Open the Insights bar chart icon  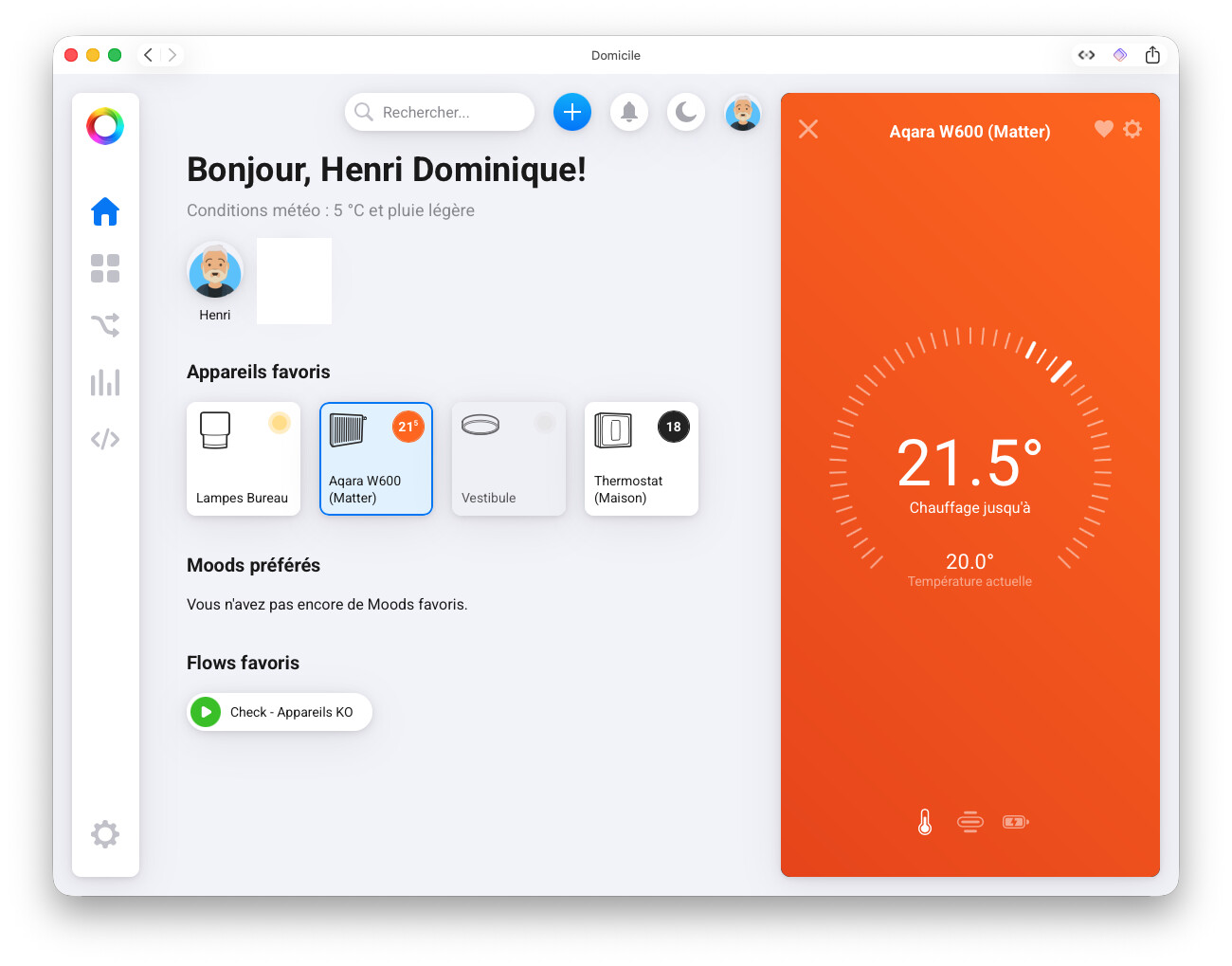[105, 382]
